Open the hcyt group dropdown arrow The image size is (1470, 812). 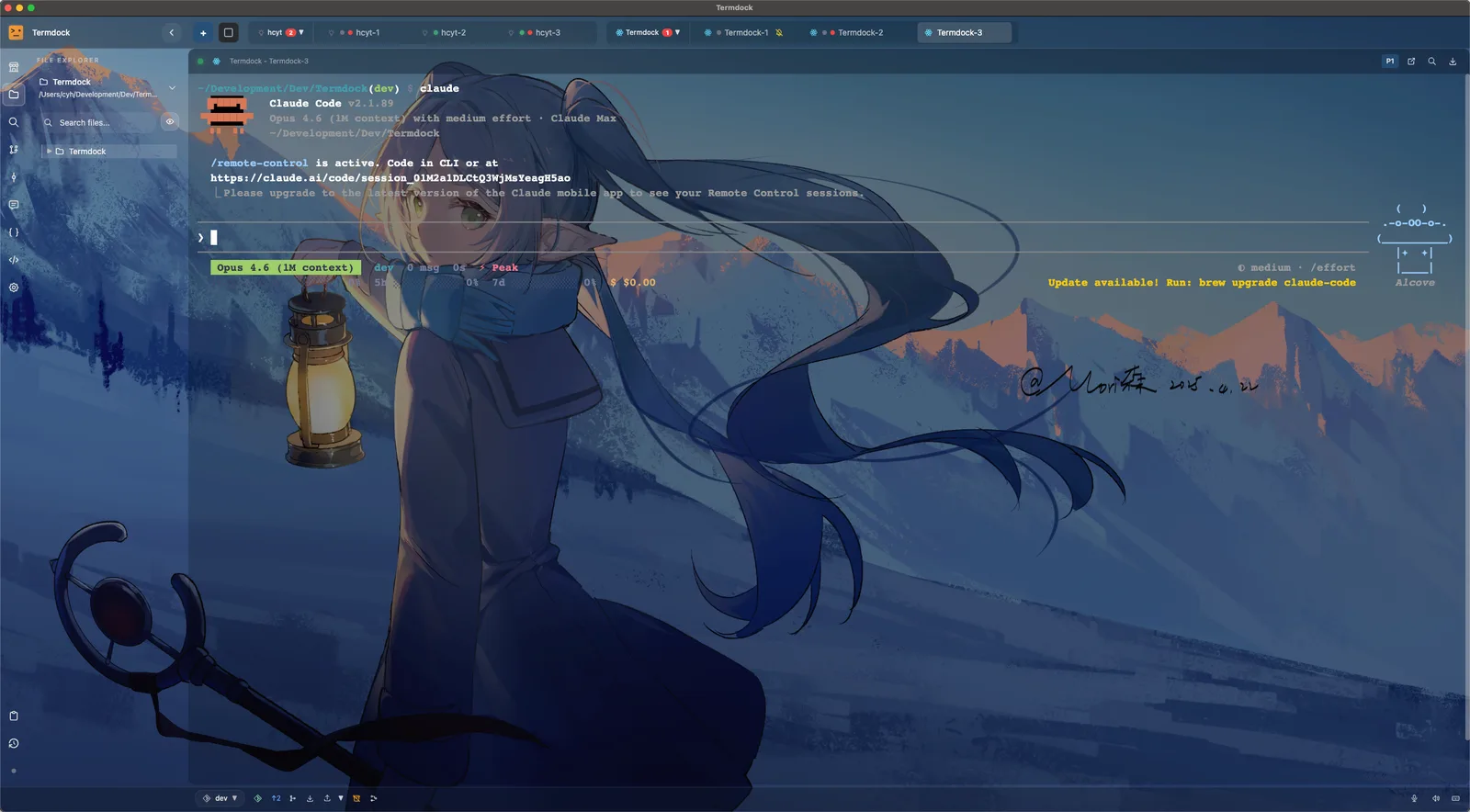pos(301,32)
